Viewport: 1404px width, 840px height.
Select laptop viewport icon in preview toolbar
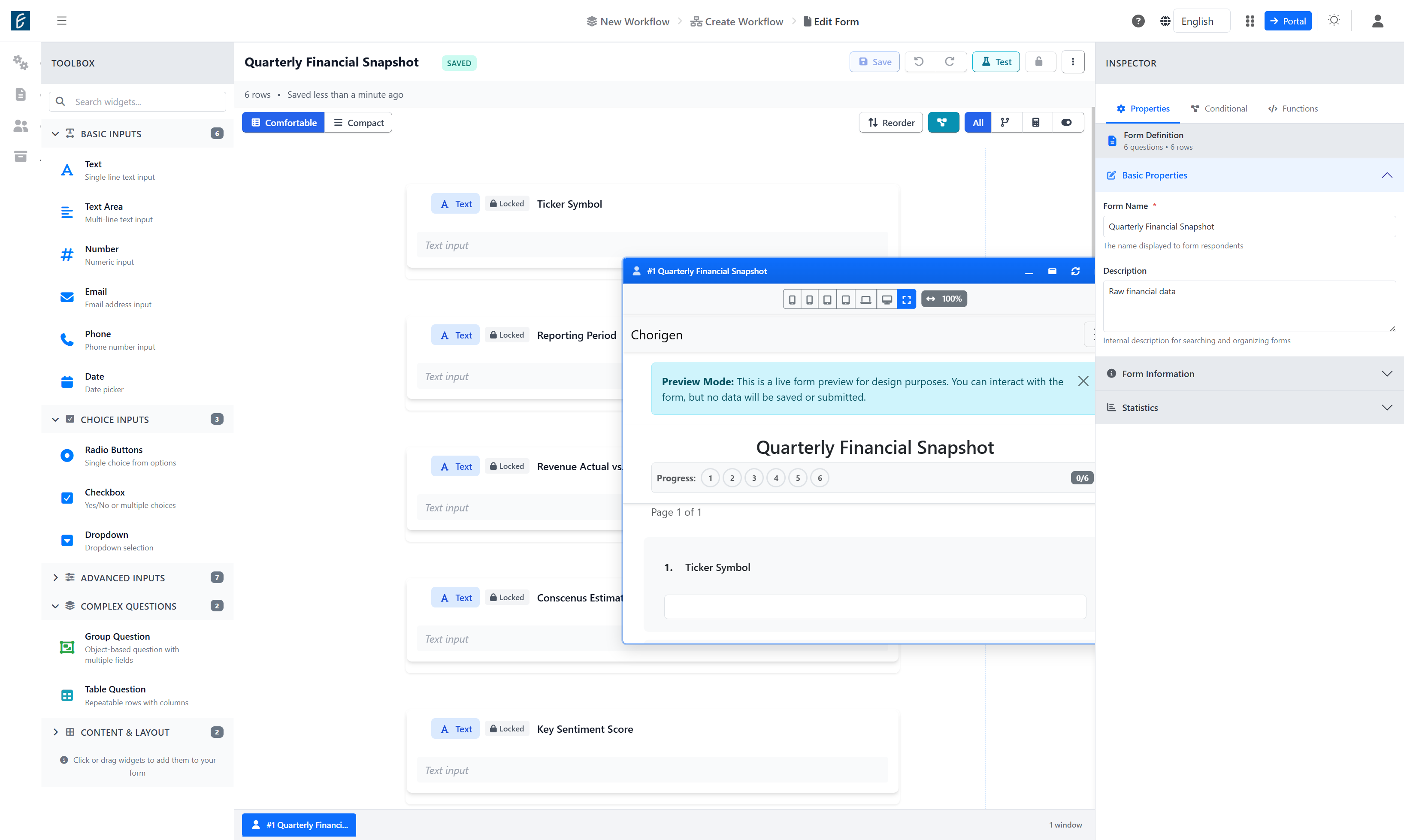tap(865, 299)
